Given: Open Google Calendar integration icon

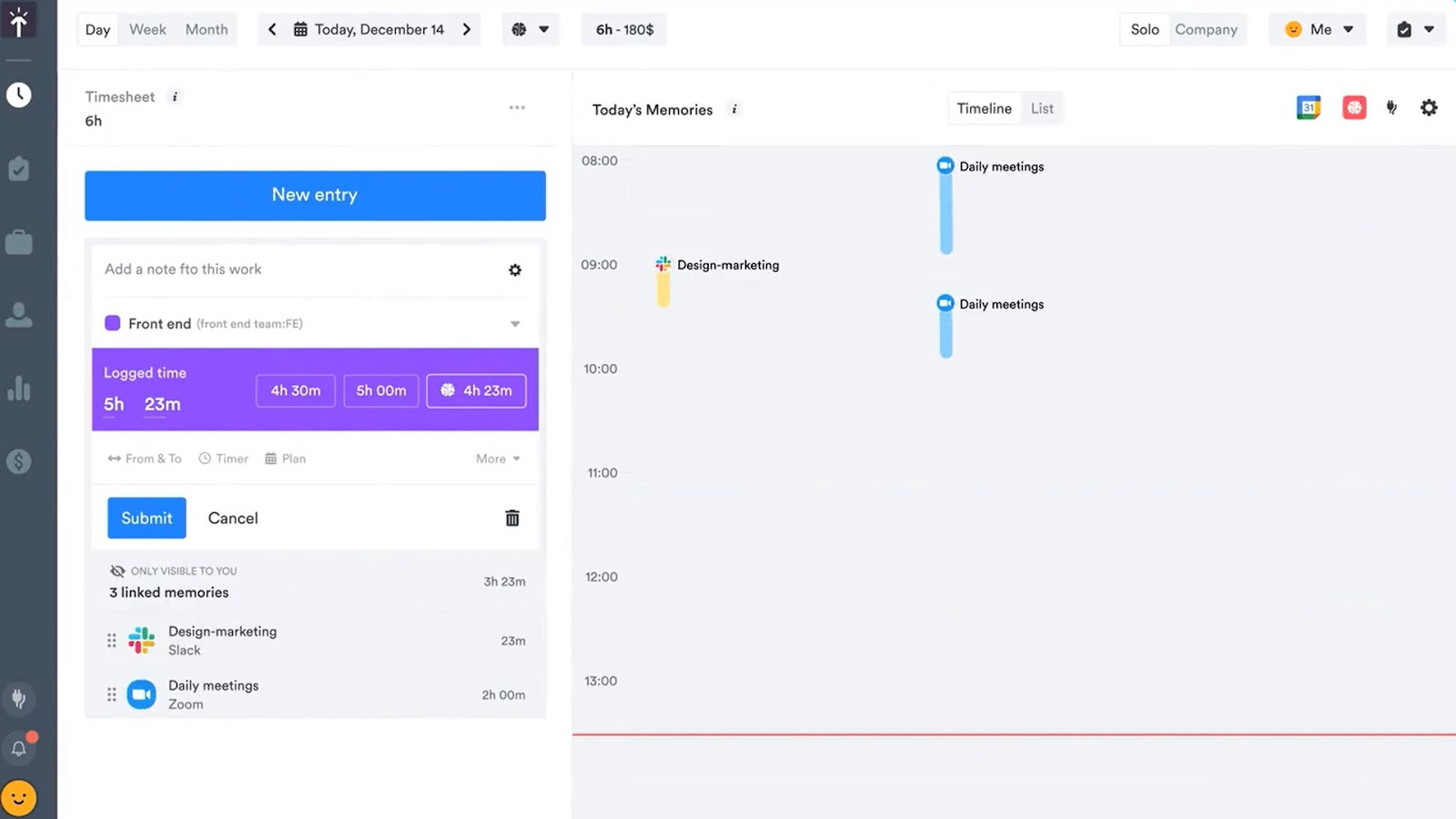Looking at the screenshot, I should pos(1309,106).
